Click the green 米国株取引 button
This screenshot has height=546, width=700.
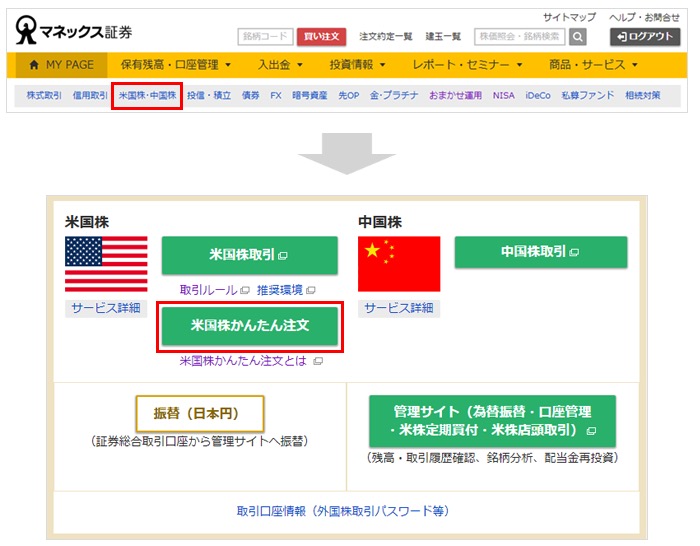(250, 255)
